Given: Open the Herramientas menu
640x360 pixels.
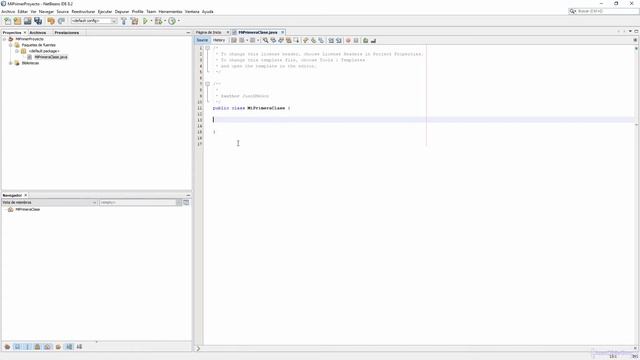Looking at the screenshot, I should [170, 11].
